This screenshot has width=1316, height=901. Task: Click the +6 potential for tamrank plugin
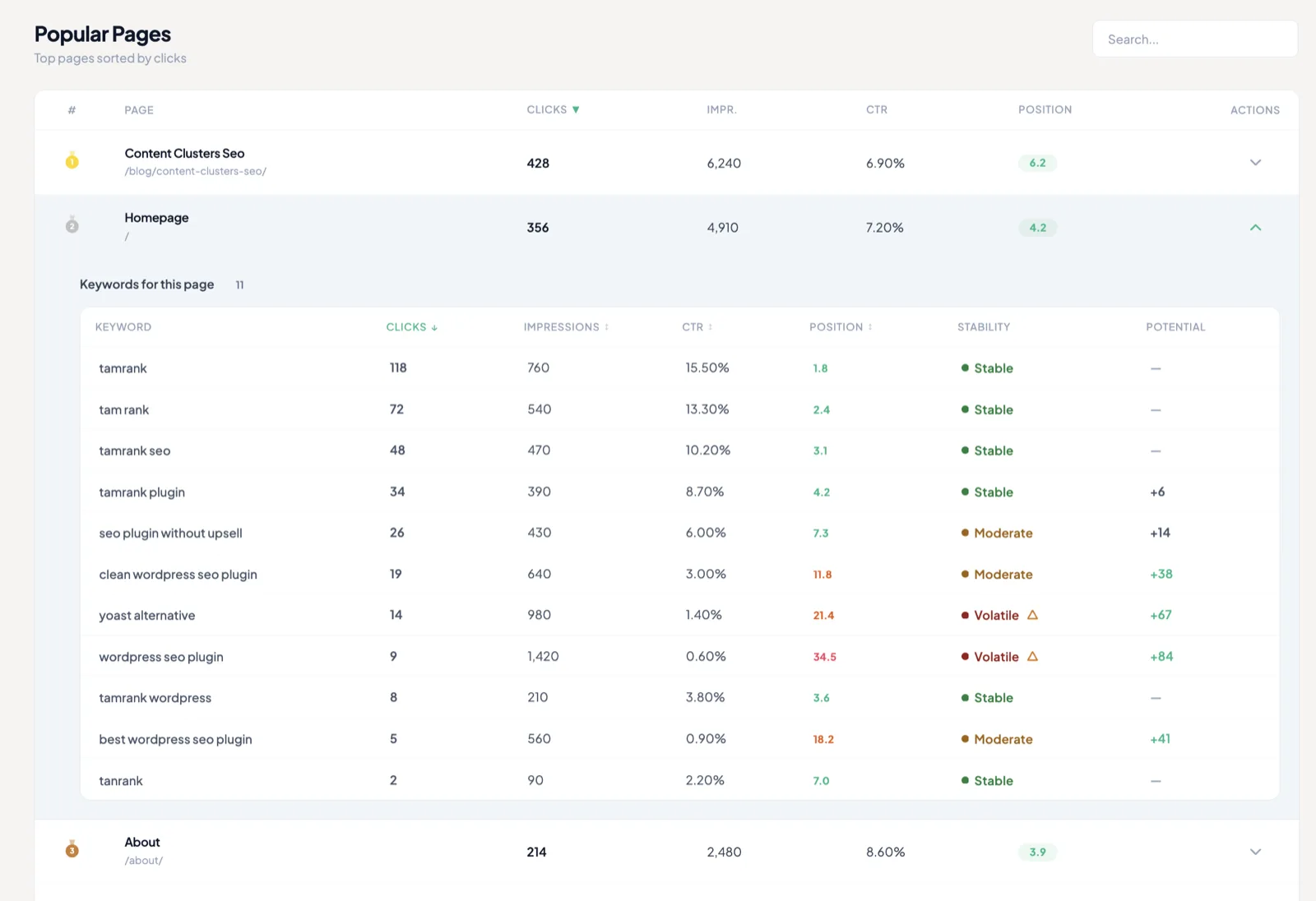[x=1157, y=492]
